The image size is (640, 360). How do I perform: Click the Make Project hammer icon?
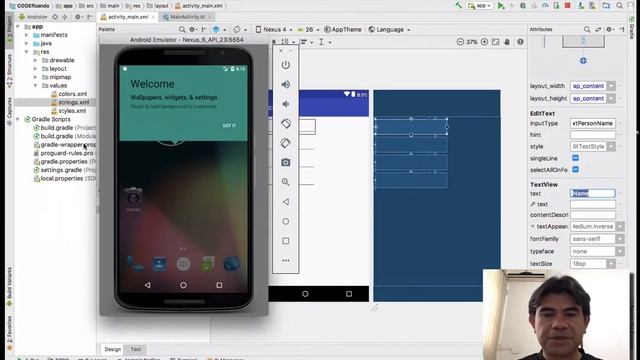459,5
